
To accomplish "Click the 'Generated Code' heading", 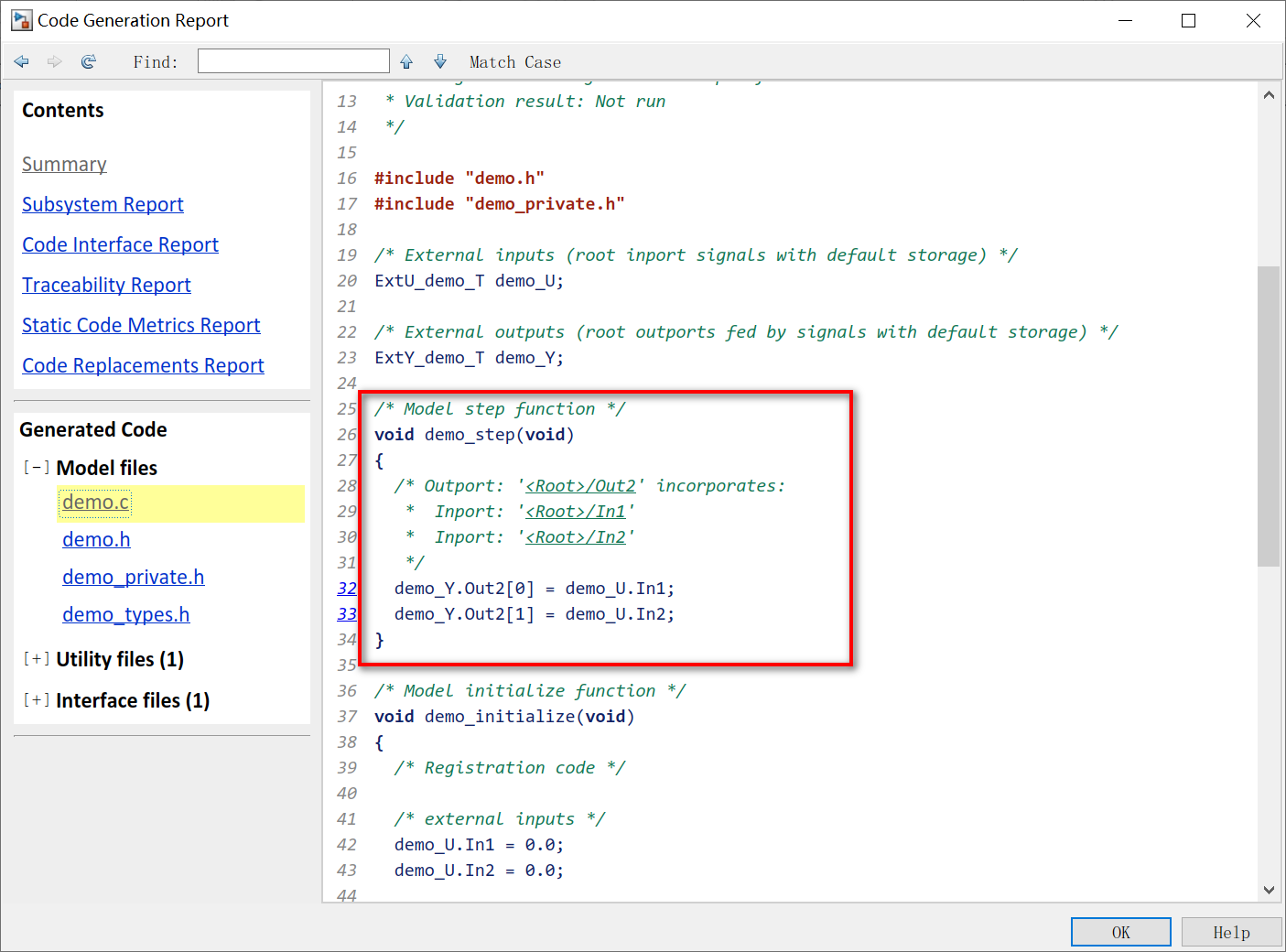I will (93, 430).
